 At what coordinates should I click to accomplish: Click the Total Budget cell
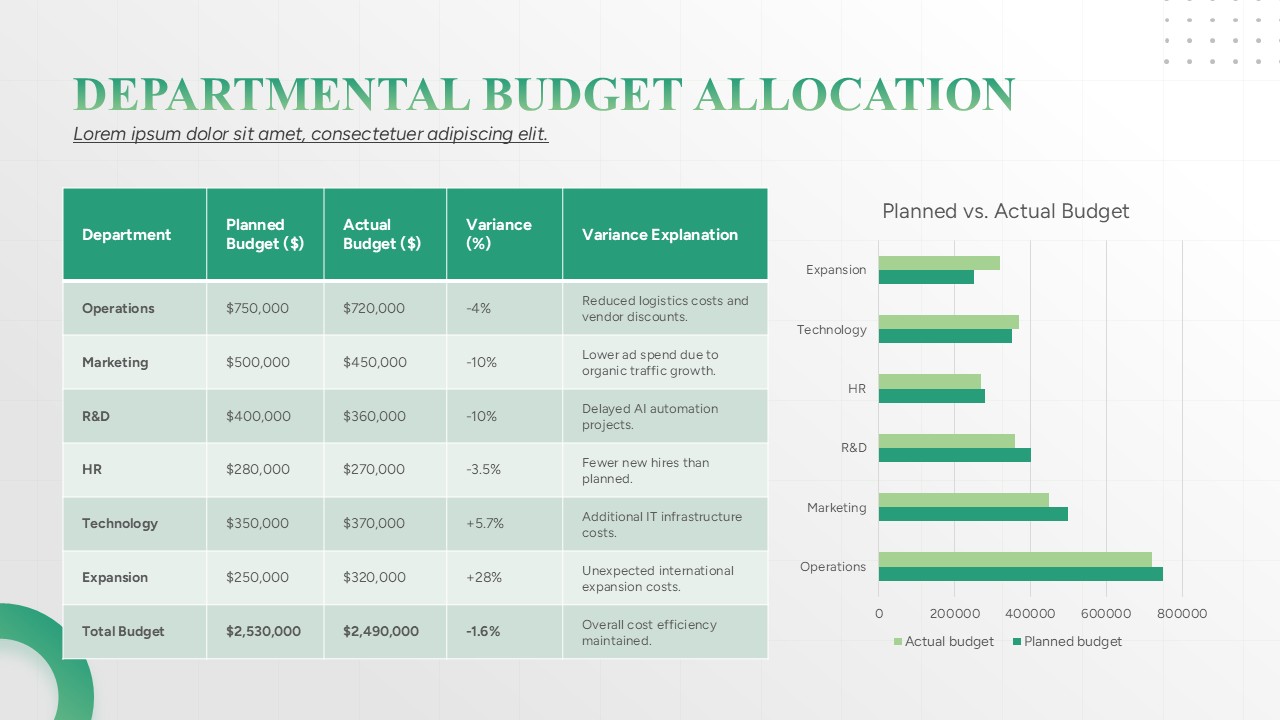[x=135, y=632]
